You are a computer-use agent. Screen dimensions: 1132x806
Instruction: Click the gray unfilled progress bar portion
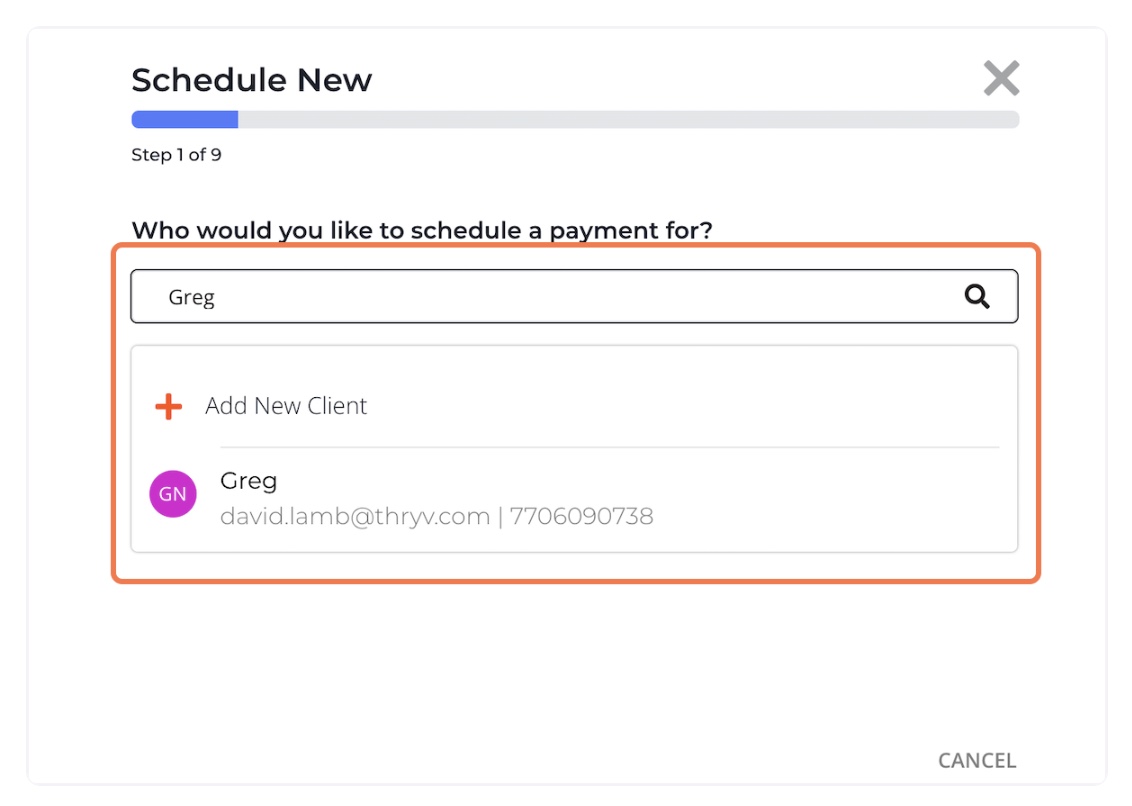[x=628, y=120]
